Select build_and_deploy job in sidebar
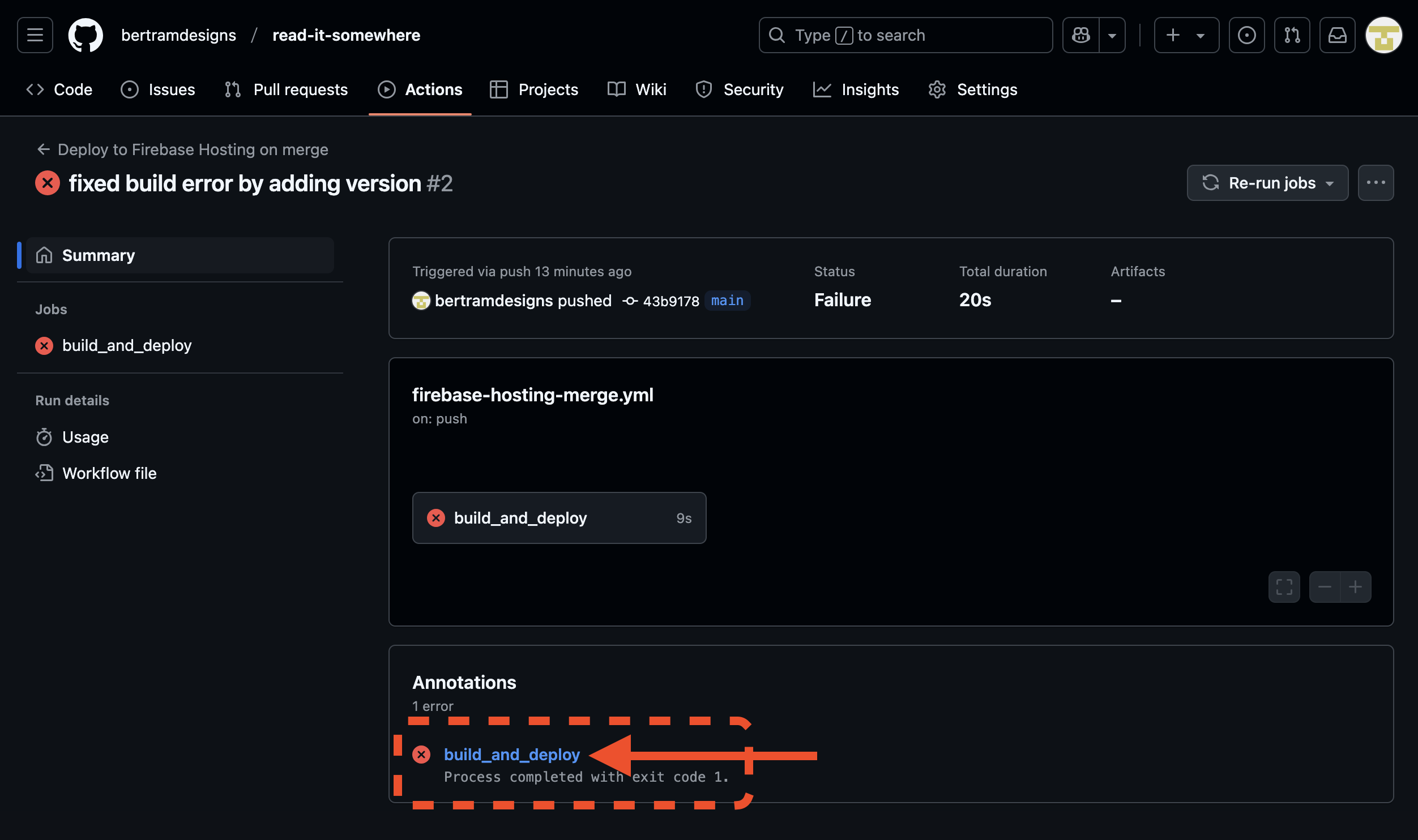The width and height of the screenshot is (1418, 840). (127, 345)
